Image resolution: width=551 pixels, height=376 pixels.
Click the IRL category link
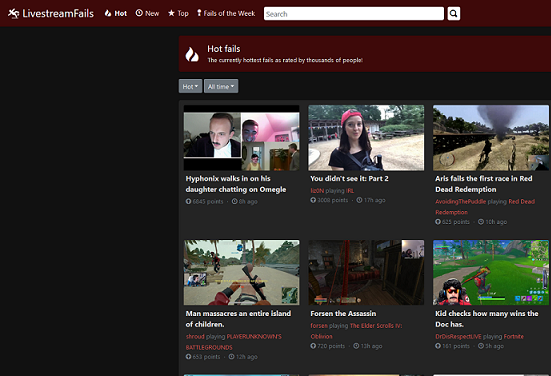pos(350,191)
